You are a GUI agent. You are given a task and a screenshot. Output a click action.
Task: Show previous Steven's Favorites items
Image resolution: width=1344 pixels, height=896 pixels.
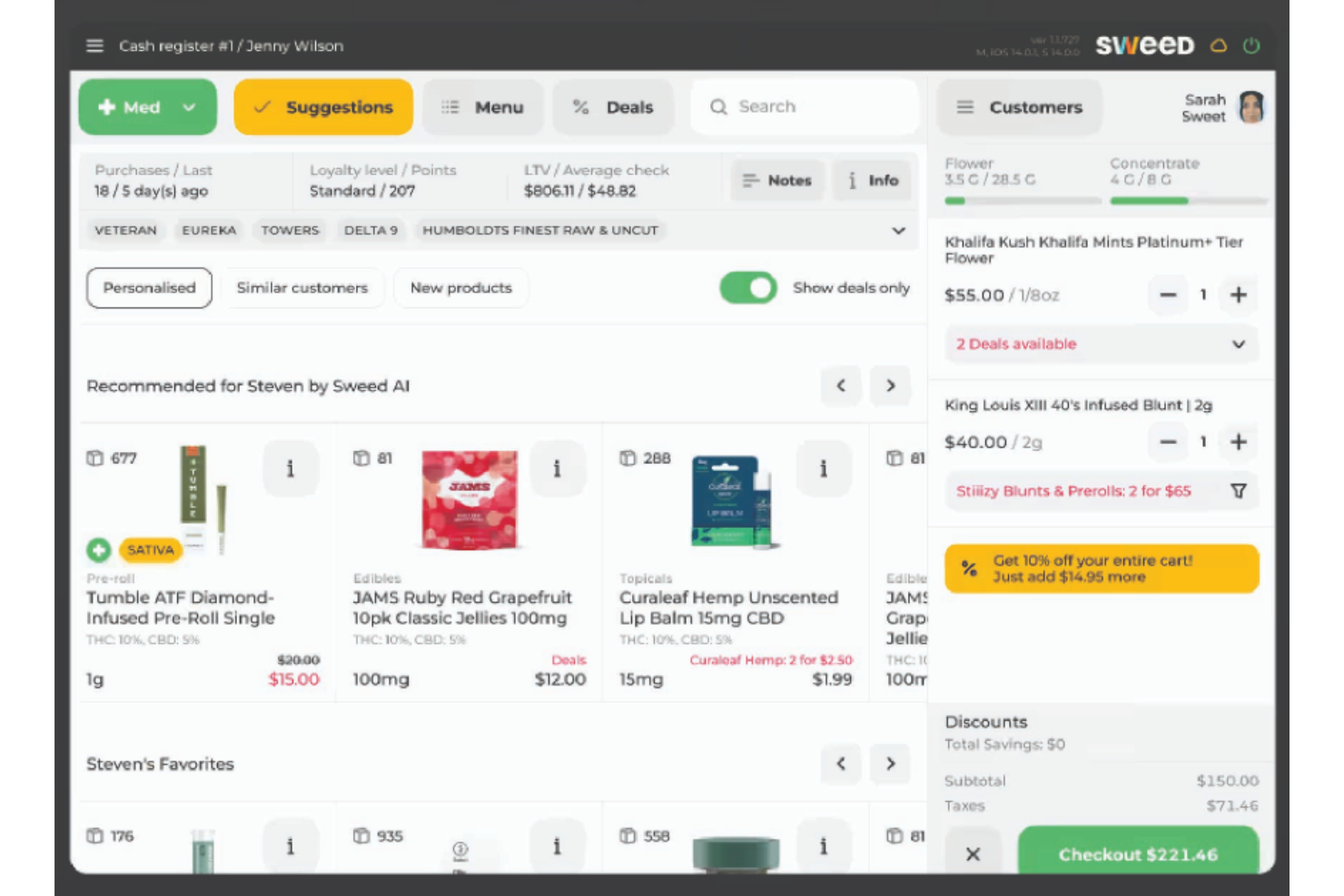[841, 763]
